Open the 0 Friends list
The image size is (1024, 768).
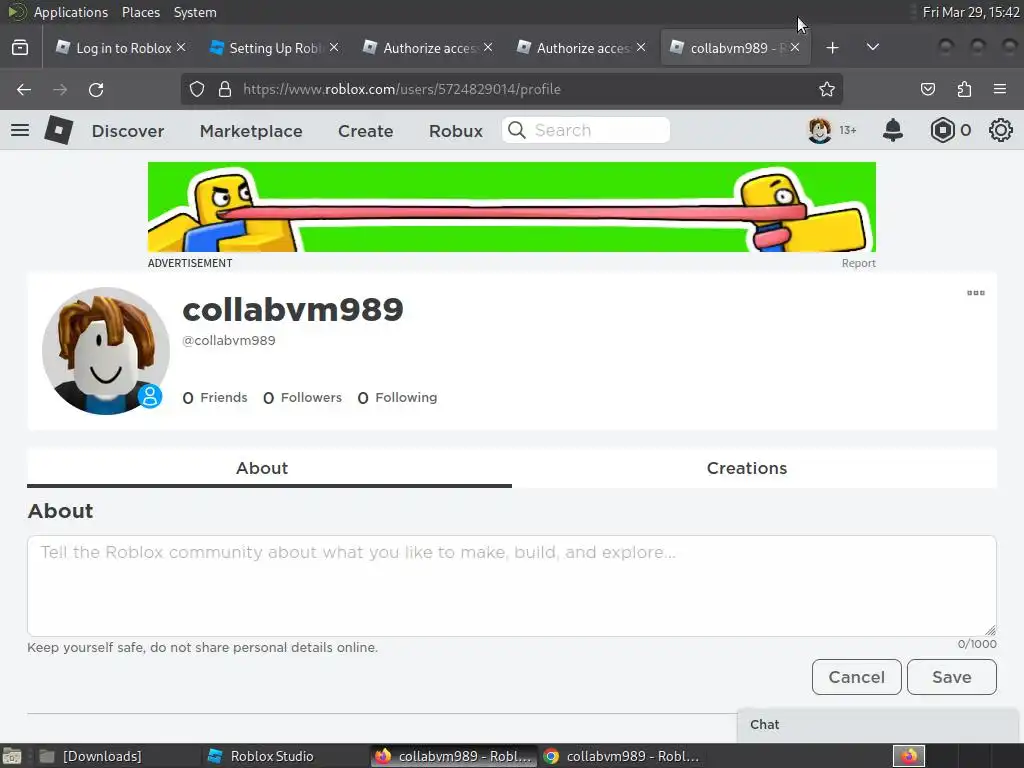click(x=215, y=397)
